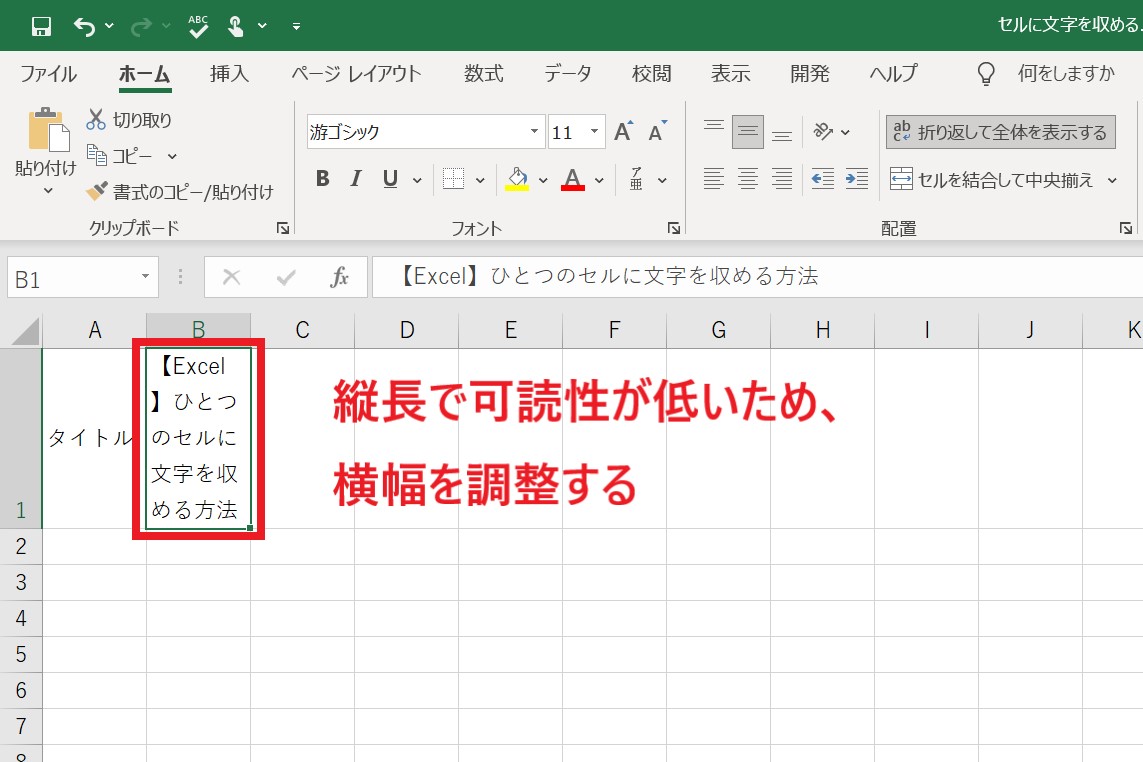Image resolution: width=1143 pixels, height=762 pixels.
Task: Open the フォント dialog launcher
Action: click(674, 228)
